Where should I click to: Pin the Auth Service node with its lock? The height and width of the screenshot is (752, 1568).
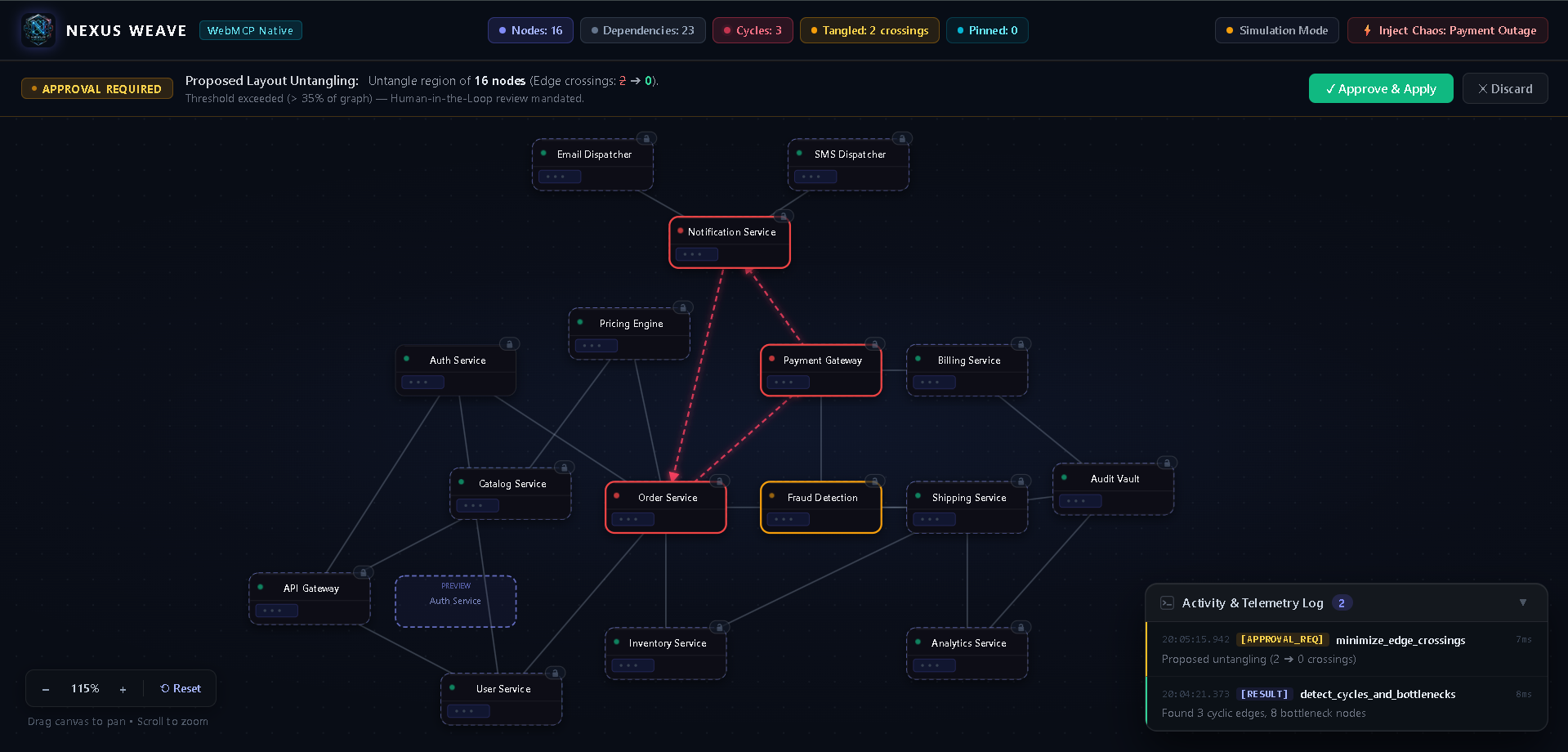click(x=510, y=345)
